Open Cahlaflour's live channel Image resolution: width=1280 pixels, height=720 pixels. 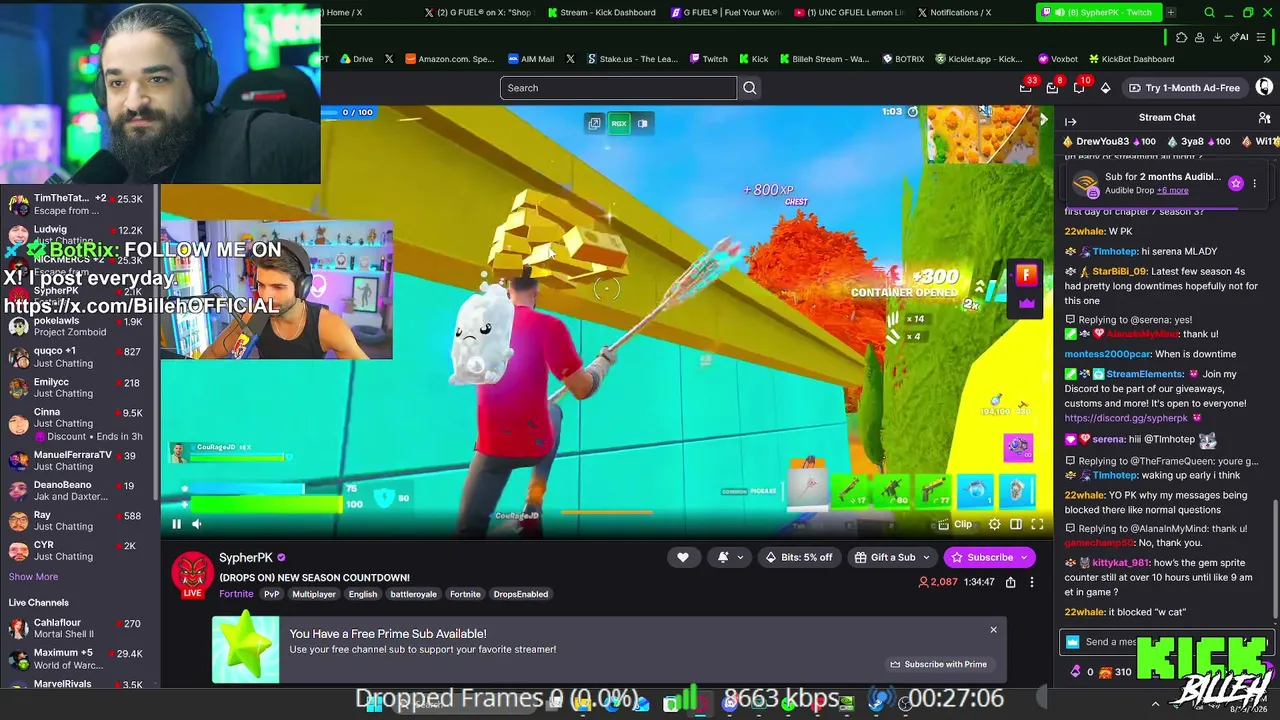coord(78,628)
